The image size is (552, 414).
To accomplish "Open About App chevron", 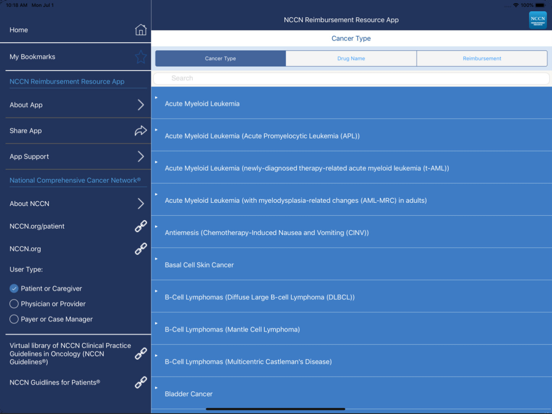I will pyautogui.click(x=141, y=105).
